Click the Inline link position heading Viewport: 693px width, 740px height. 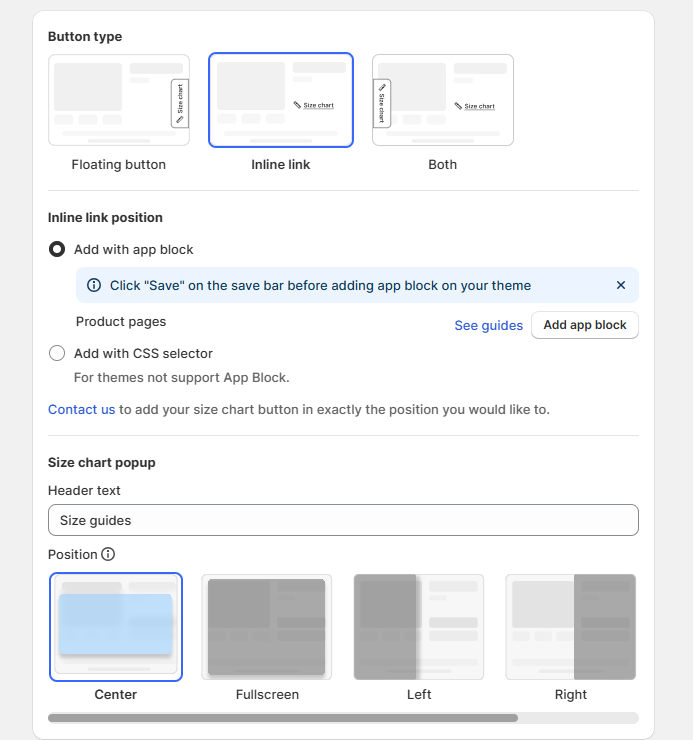click(x=105, y=218)
